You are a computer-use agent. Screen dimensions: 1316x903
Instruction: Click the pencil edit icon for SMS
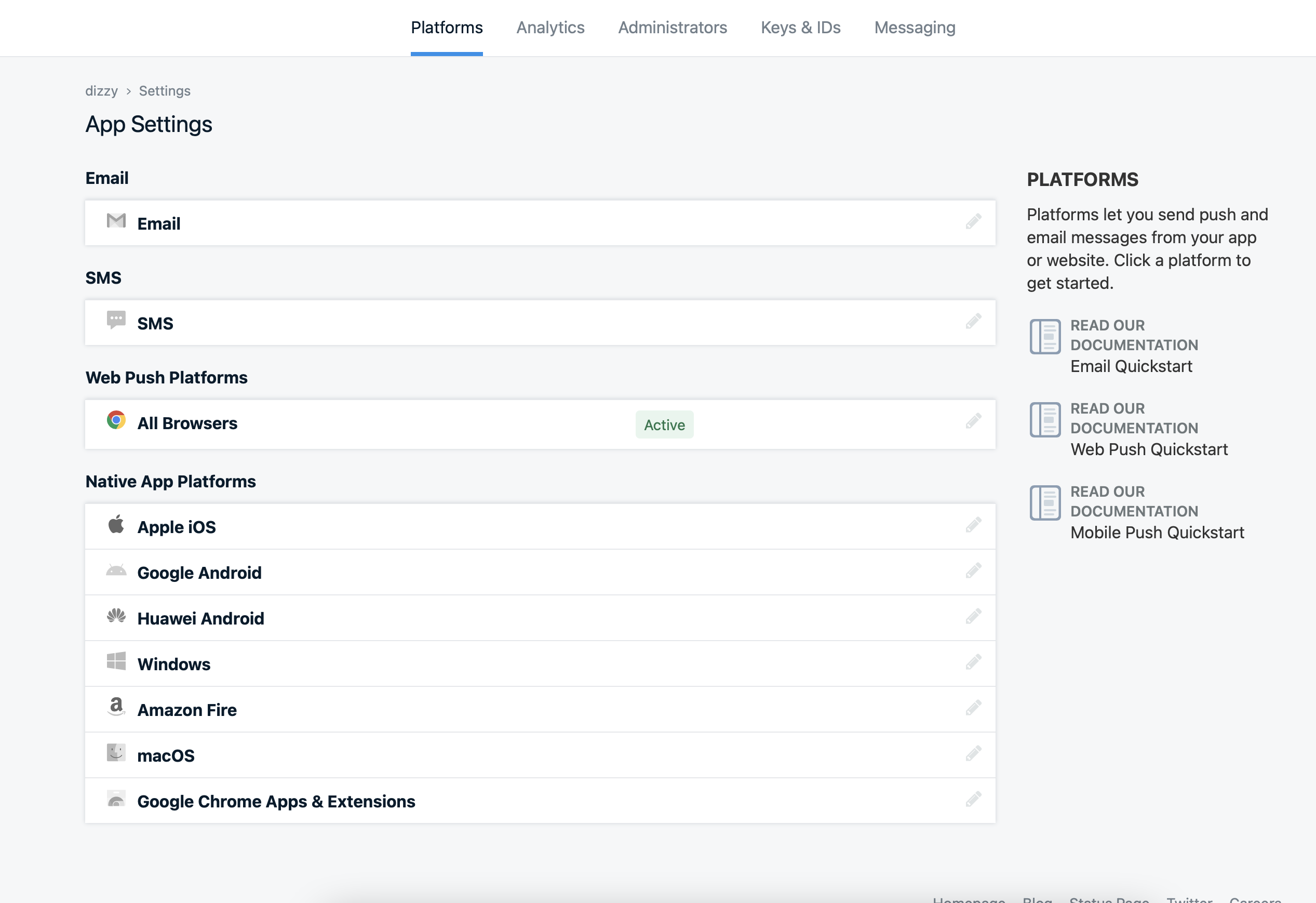pyautogui.click(x=973, y=321)
